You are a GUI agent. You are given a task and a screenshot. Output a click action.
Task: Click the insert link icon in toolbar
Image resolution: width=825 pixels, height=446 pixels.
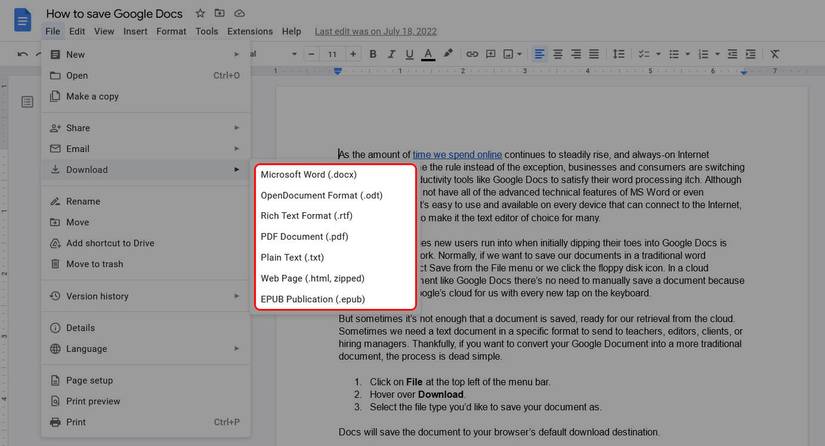472,54
